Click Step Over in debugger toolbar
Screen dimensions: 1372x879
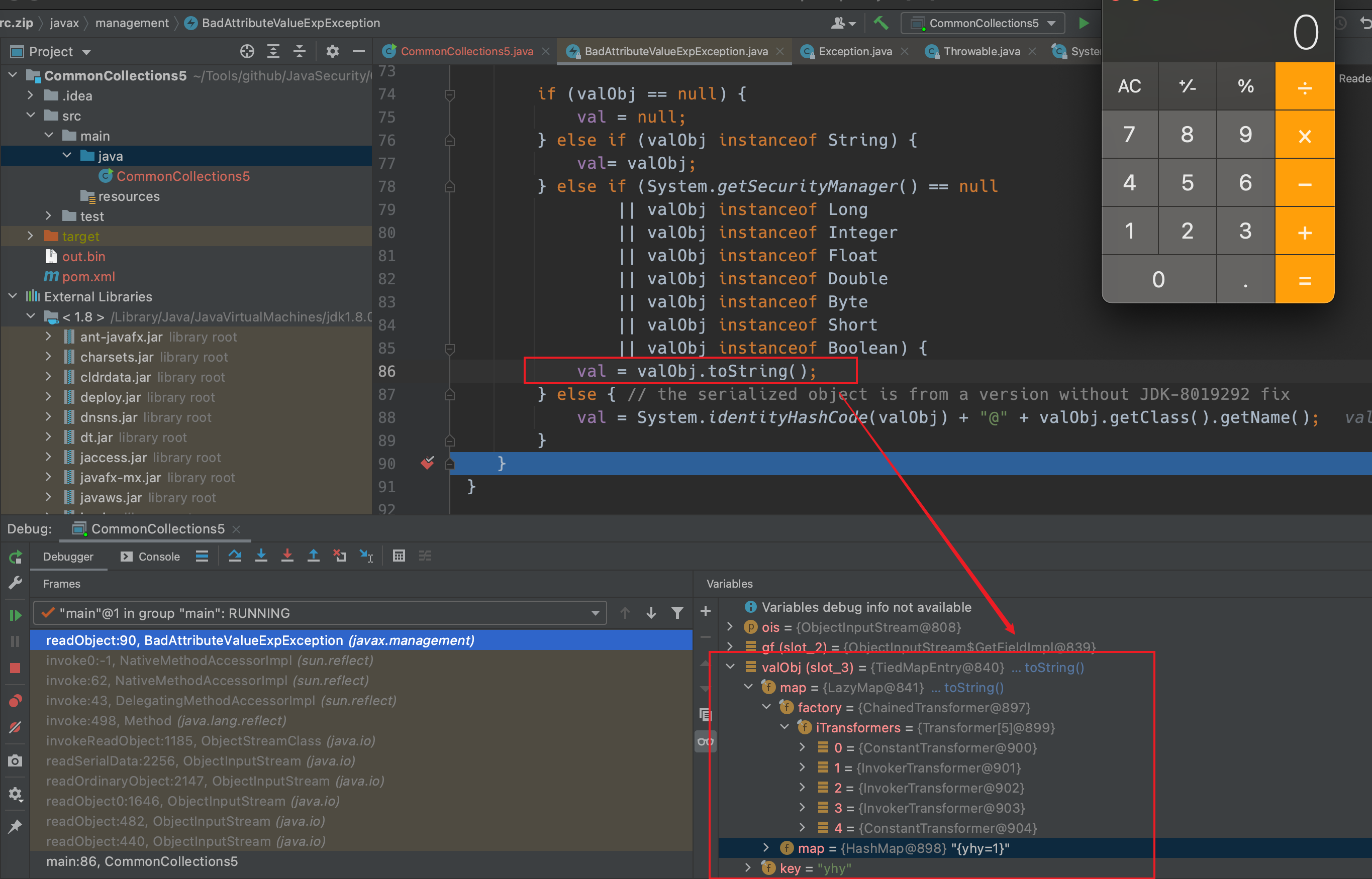click(235, 556)
